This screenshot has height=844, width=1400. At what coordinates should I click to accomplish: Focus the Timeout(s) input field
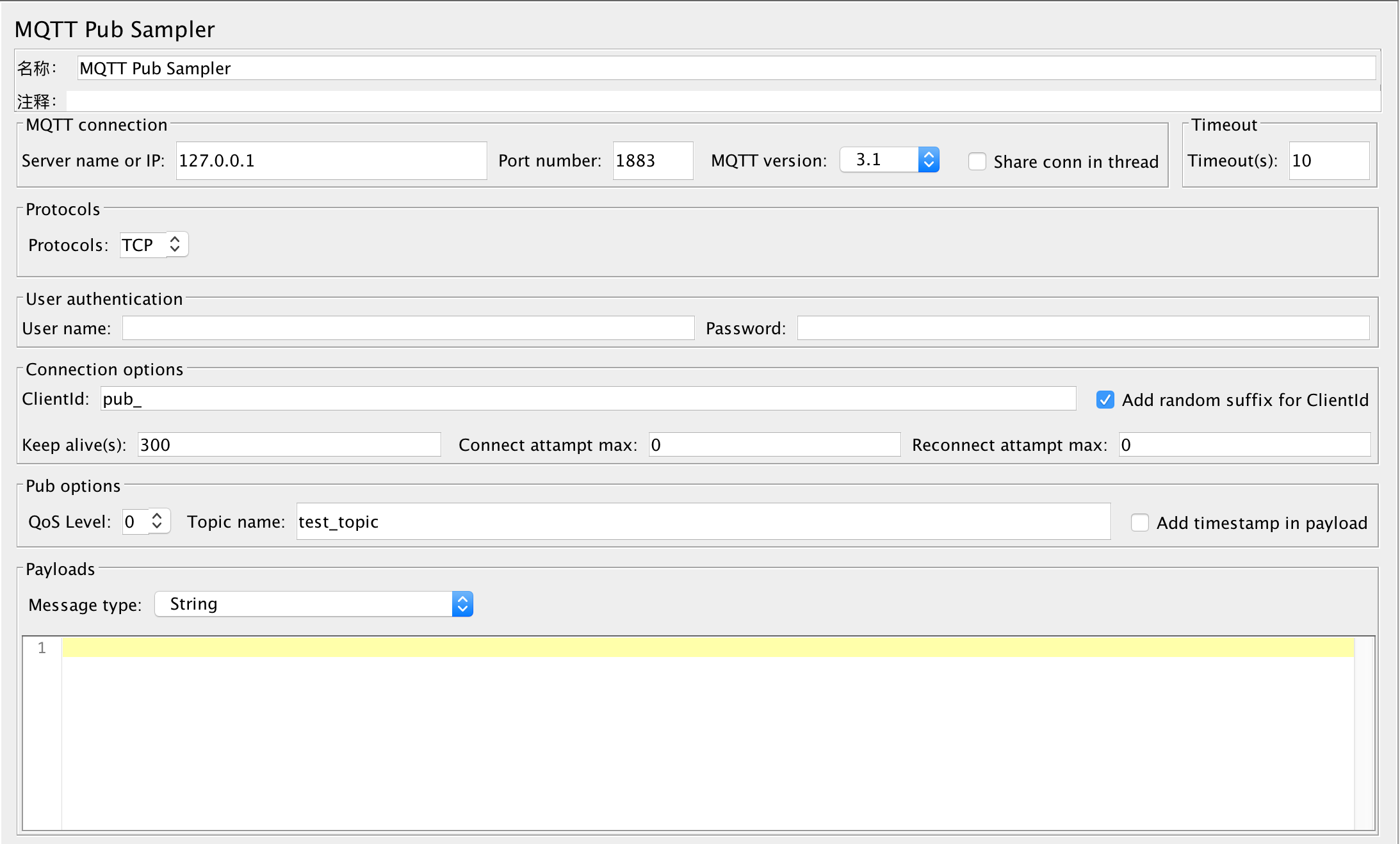click(x=1328, y=161)
